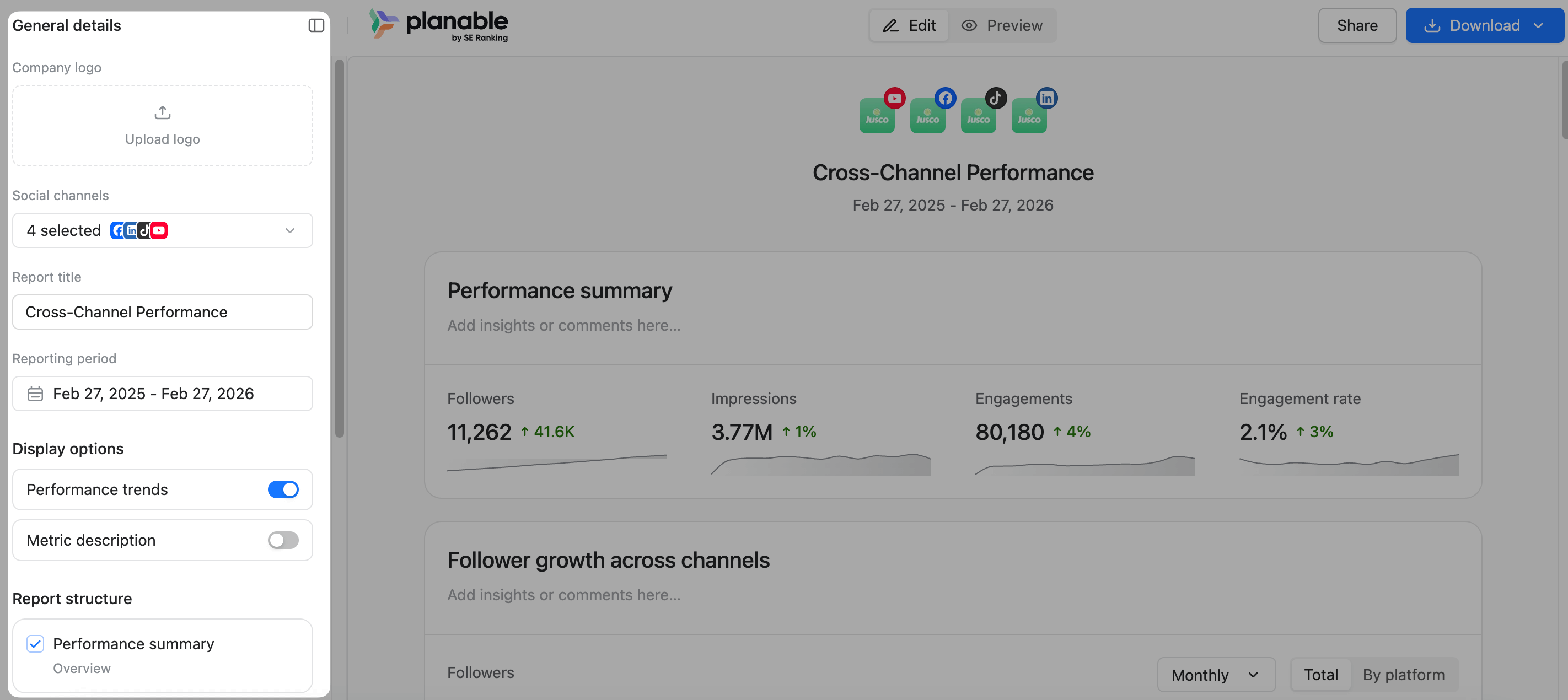Viewport: 1568px width, 700px height.
Task: Open the Download format options chevron
Action: [x=1539, y=25]
